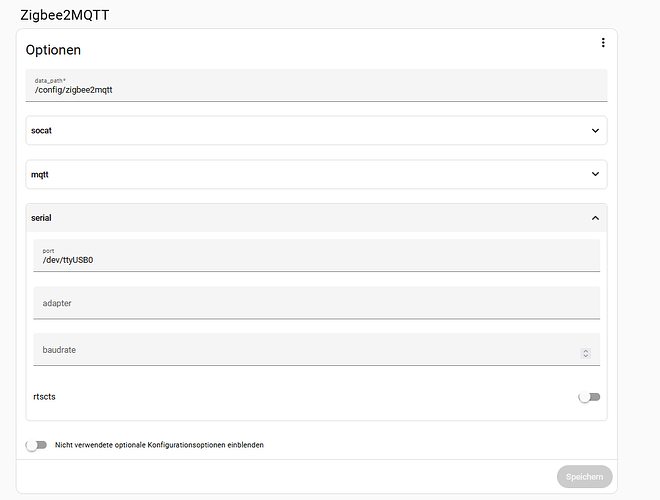This screenshot has height=500, width=660.
Task: Collapse the serial section chevron
Action: click(x=595, y=218)
